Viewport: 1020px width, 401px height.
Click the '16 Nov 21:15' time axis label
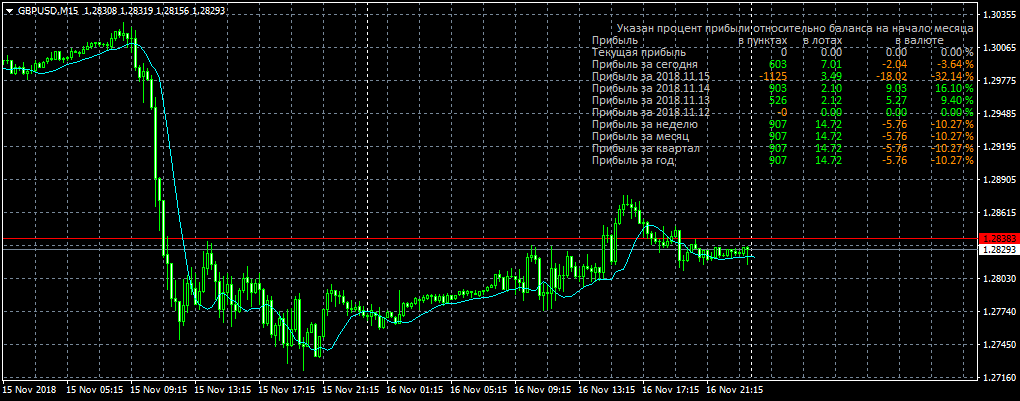tap(735, 390)
